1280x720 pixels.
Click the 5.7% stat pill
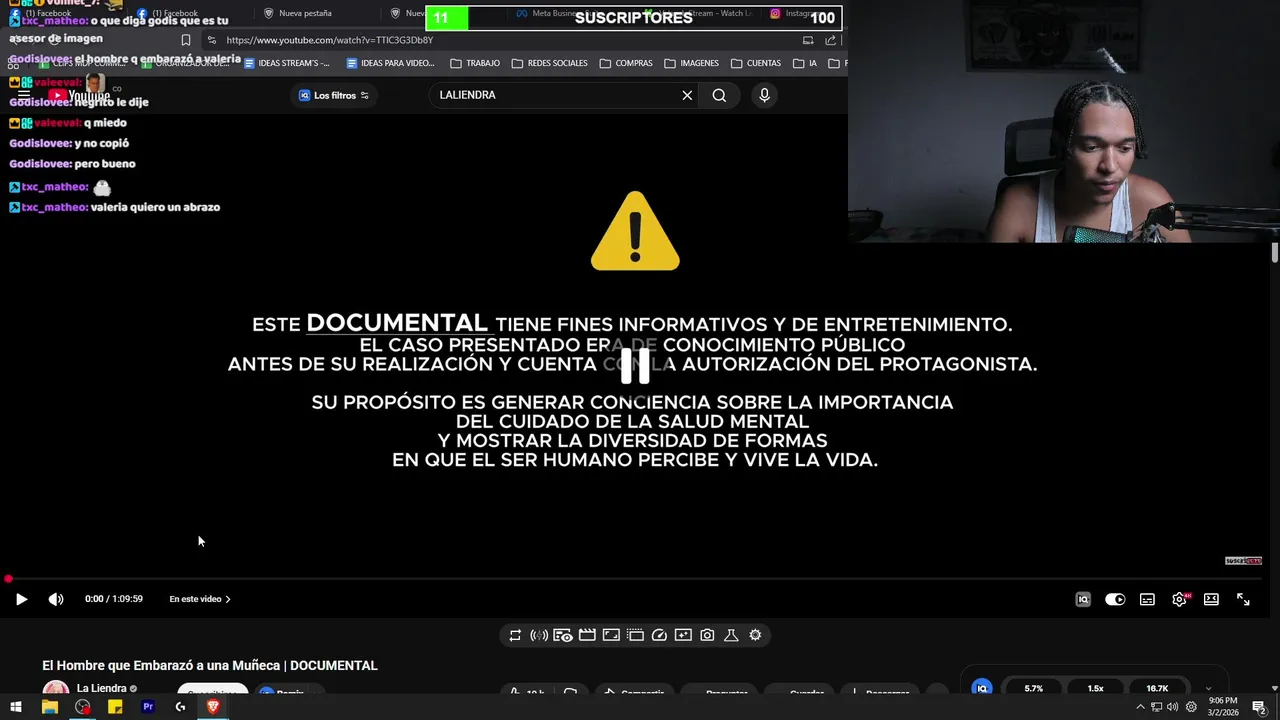[1034, 688]
